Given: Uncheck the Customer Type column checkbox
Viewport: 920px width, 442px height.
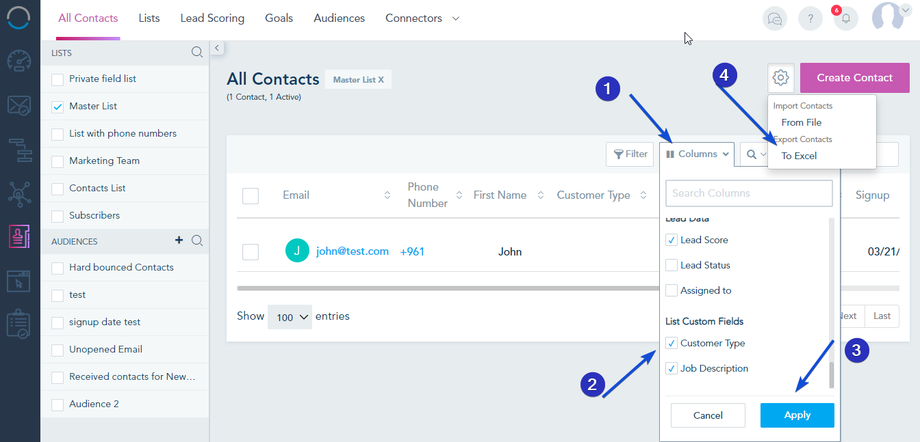Looking at the screenshot, I should (671, 343).
